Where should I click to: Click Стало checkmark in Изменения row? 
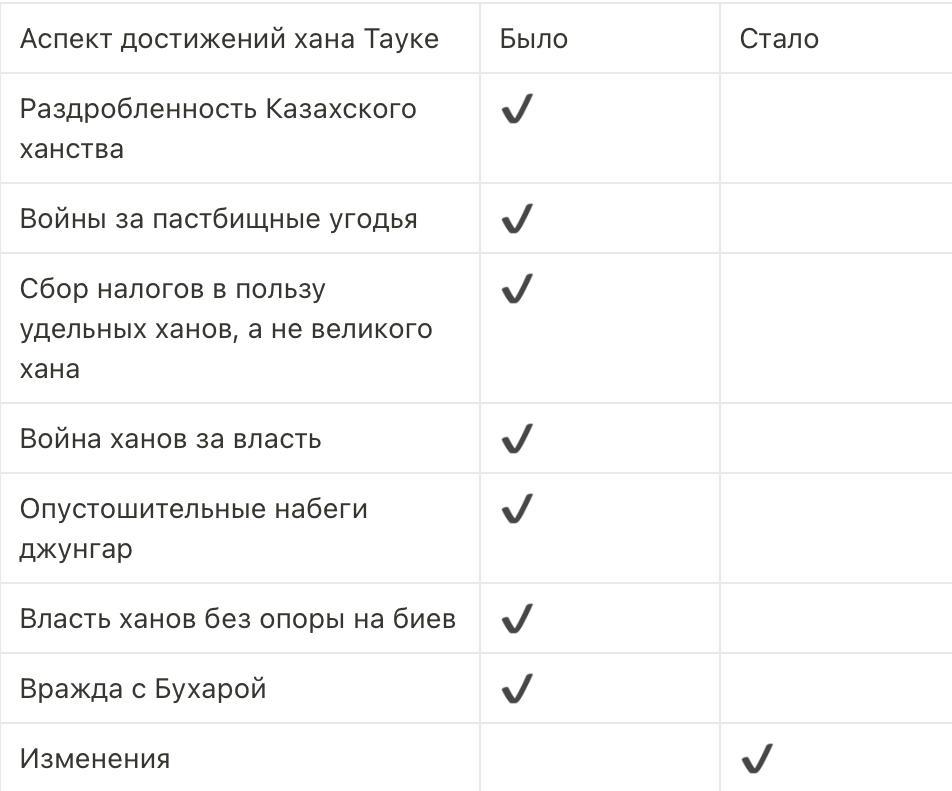[x=756, y=759]
